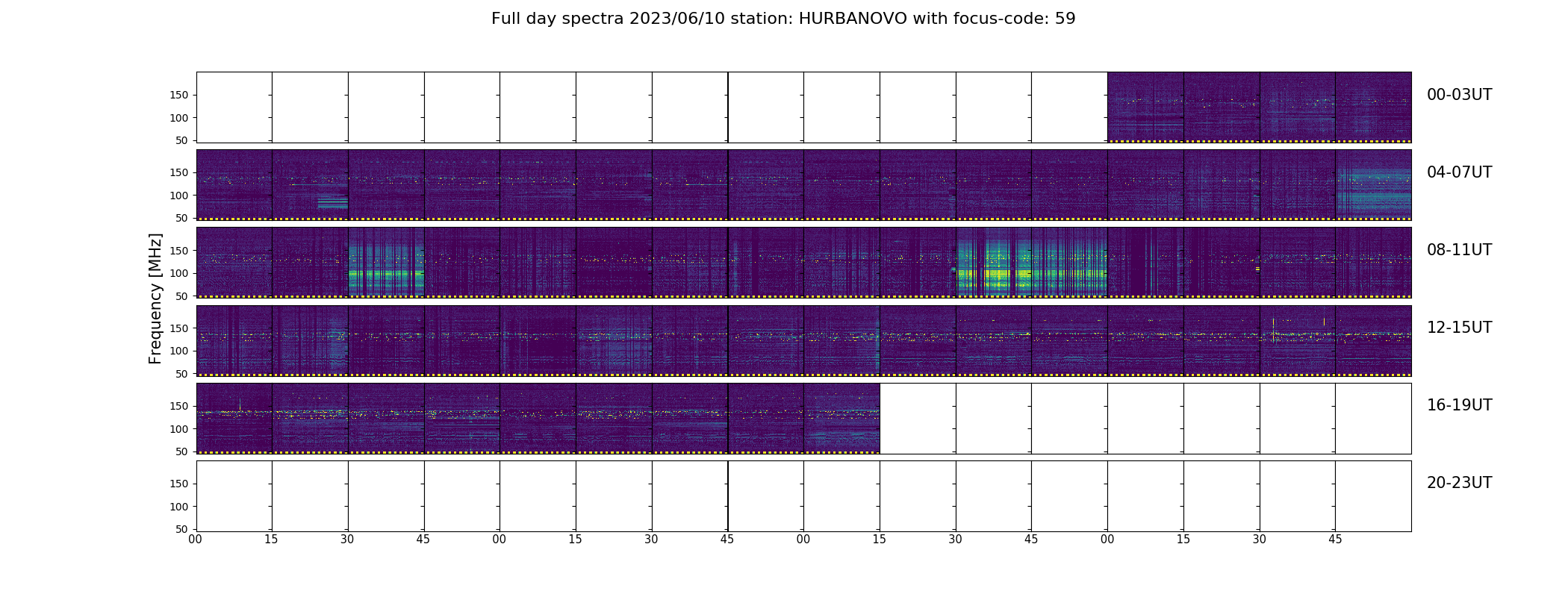1568x597 pixels.
Task: Open the 04:15 panel in the 04-07UT row
Action: (x=310, y=185)
